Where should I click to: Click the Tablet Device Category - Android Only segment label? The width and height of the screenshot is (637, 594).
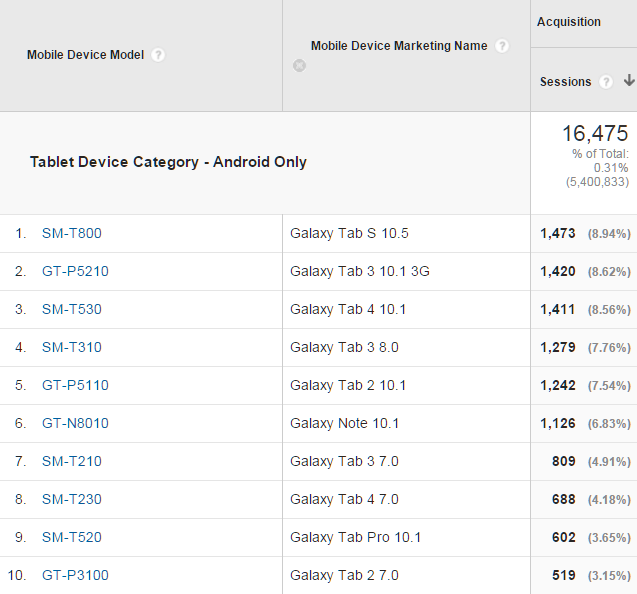point(168,162)
